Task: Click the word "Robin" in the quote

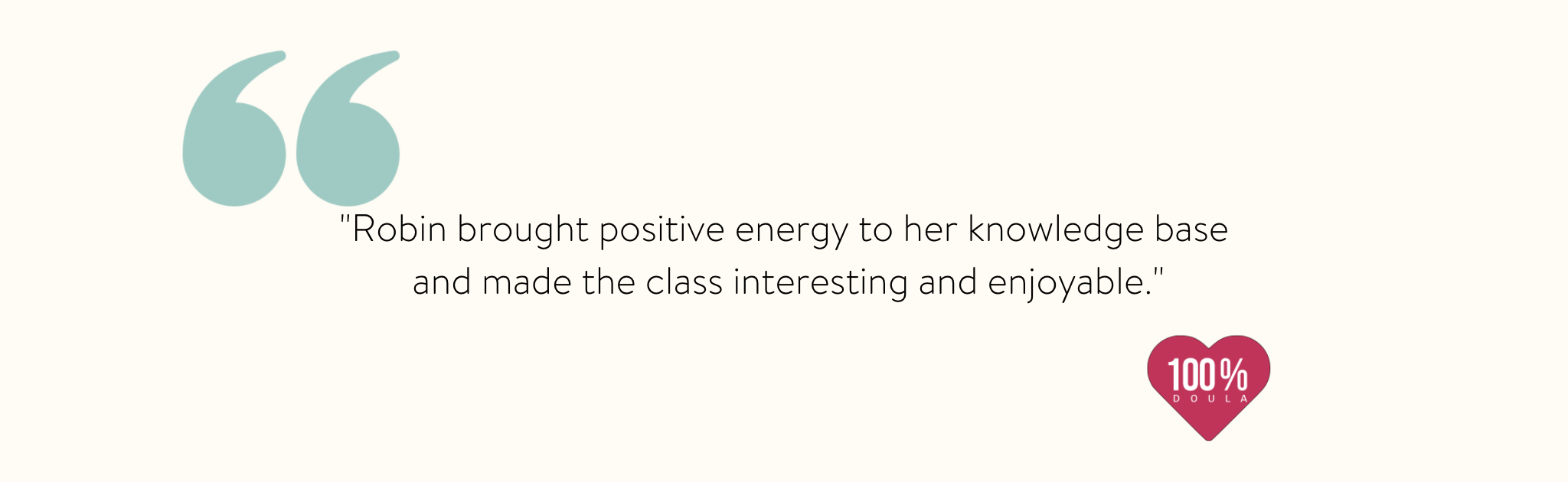Action: coord(399,229)
